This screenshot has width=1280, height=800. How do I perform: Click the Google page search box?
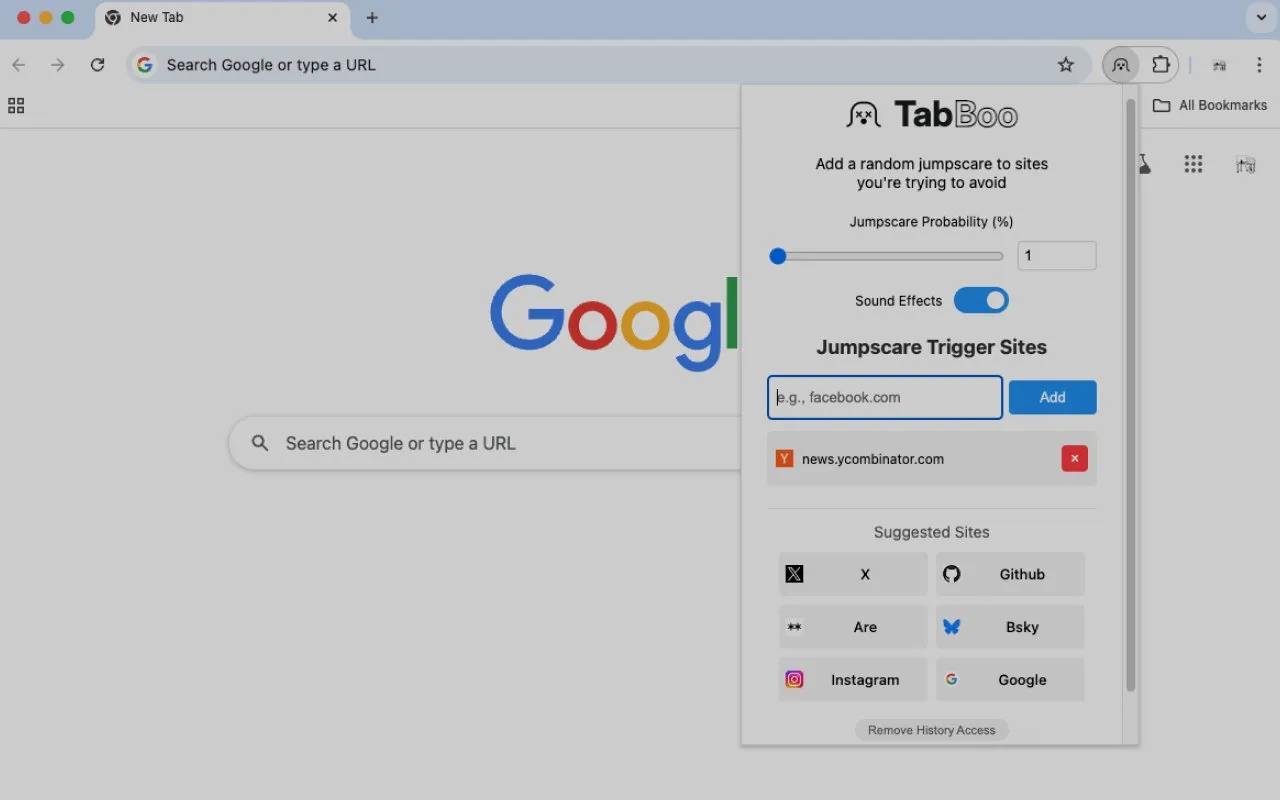pyautogui.click(x=485, y=443)
